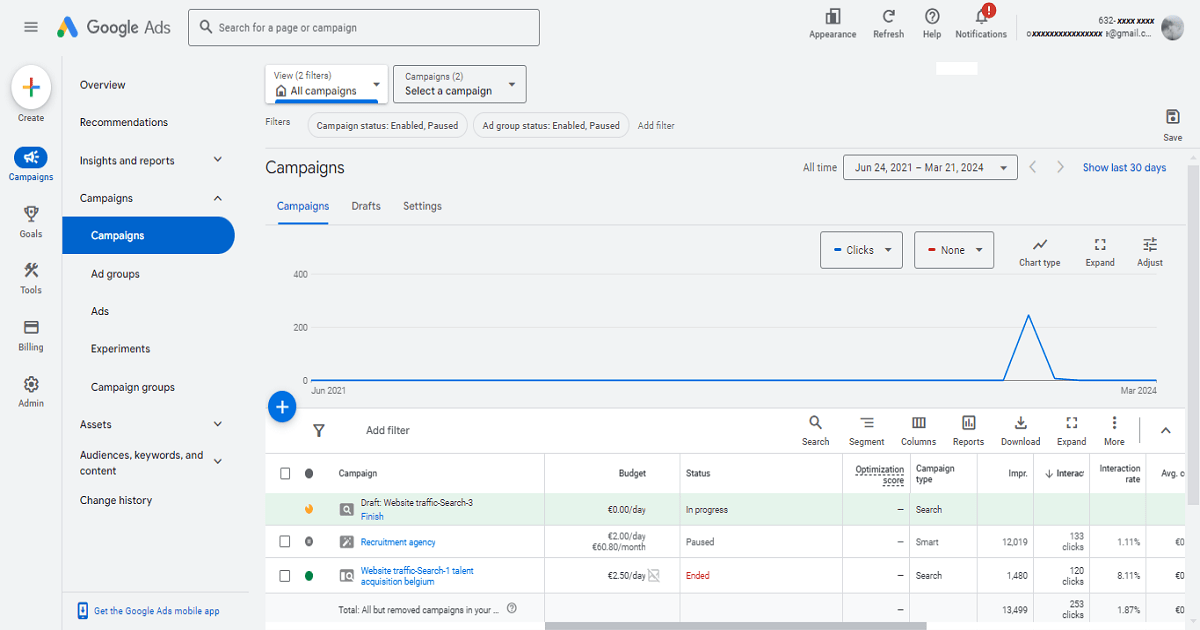Check the Website traffic-Search-1 campaign row box
This screenshot has height=630, width=1200.
(285, 576)
